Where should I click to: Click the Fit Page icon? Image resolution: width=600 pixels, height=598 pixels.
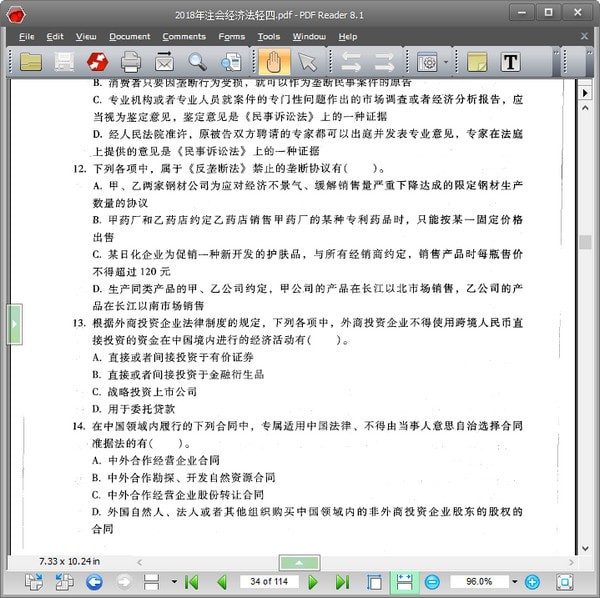pyautogui.click(x=374, y=582)
